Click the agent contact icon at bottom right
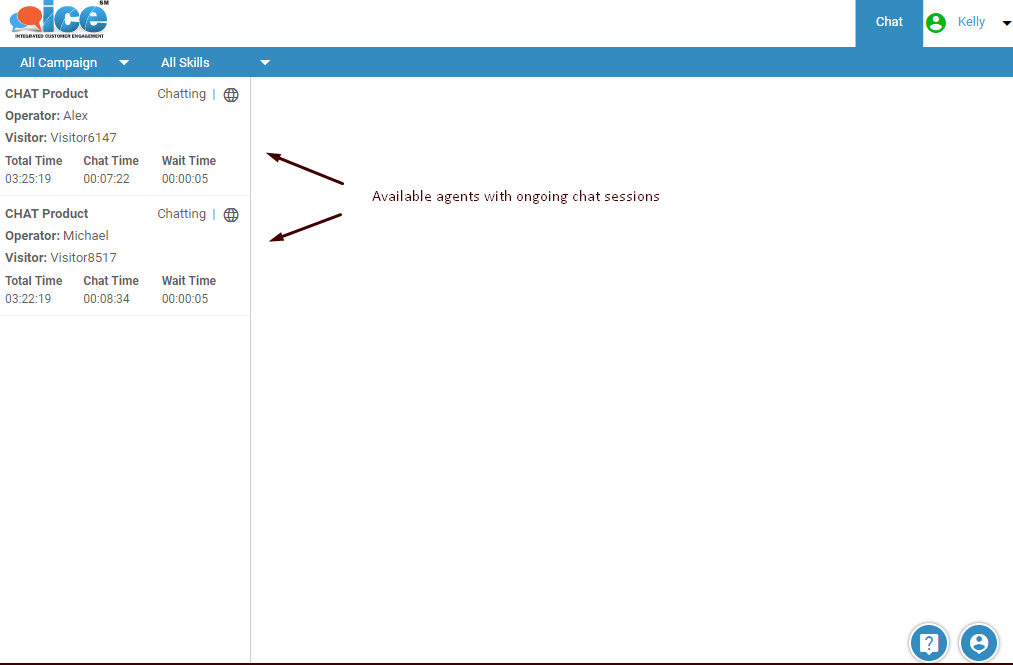 (x=978, y=643)
